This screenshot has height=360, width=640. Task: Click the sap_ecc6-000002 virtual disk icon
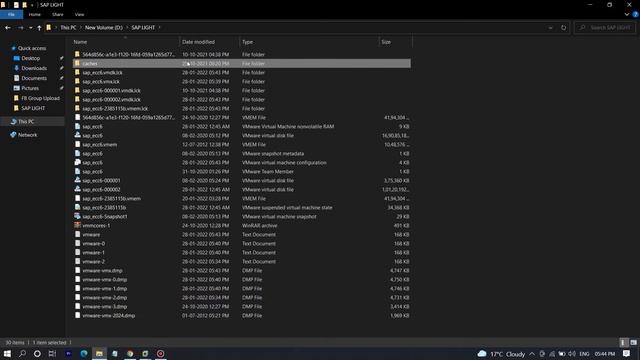[77, 189]
